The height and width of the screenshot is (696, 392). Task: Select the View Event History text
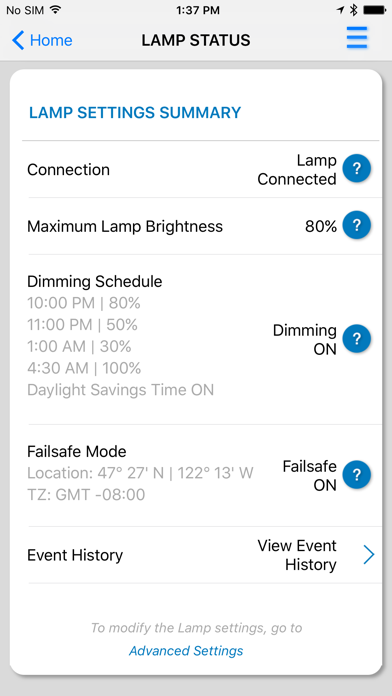click(297, 555)
